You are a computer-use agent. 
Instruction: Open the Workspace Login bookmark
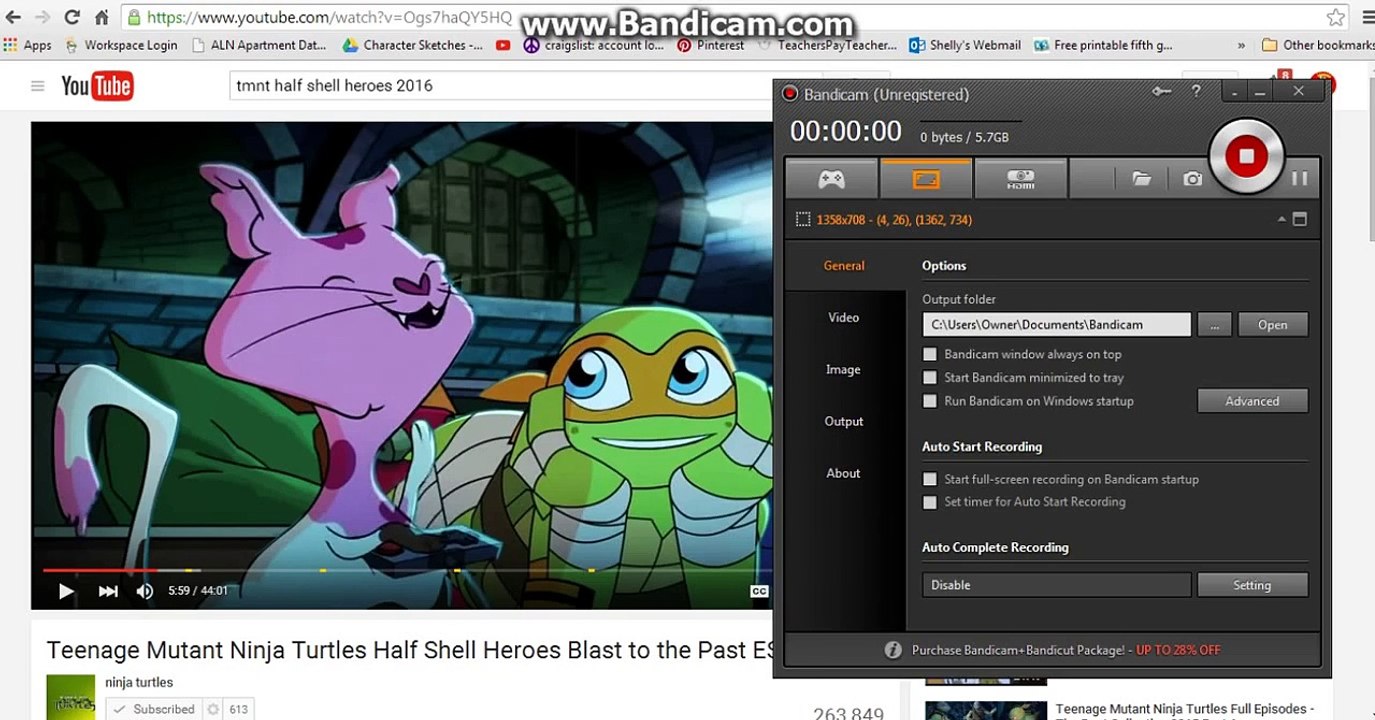[121, 45]
